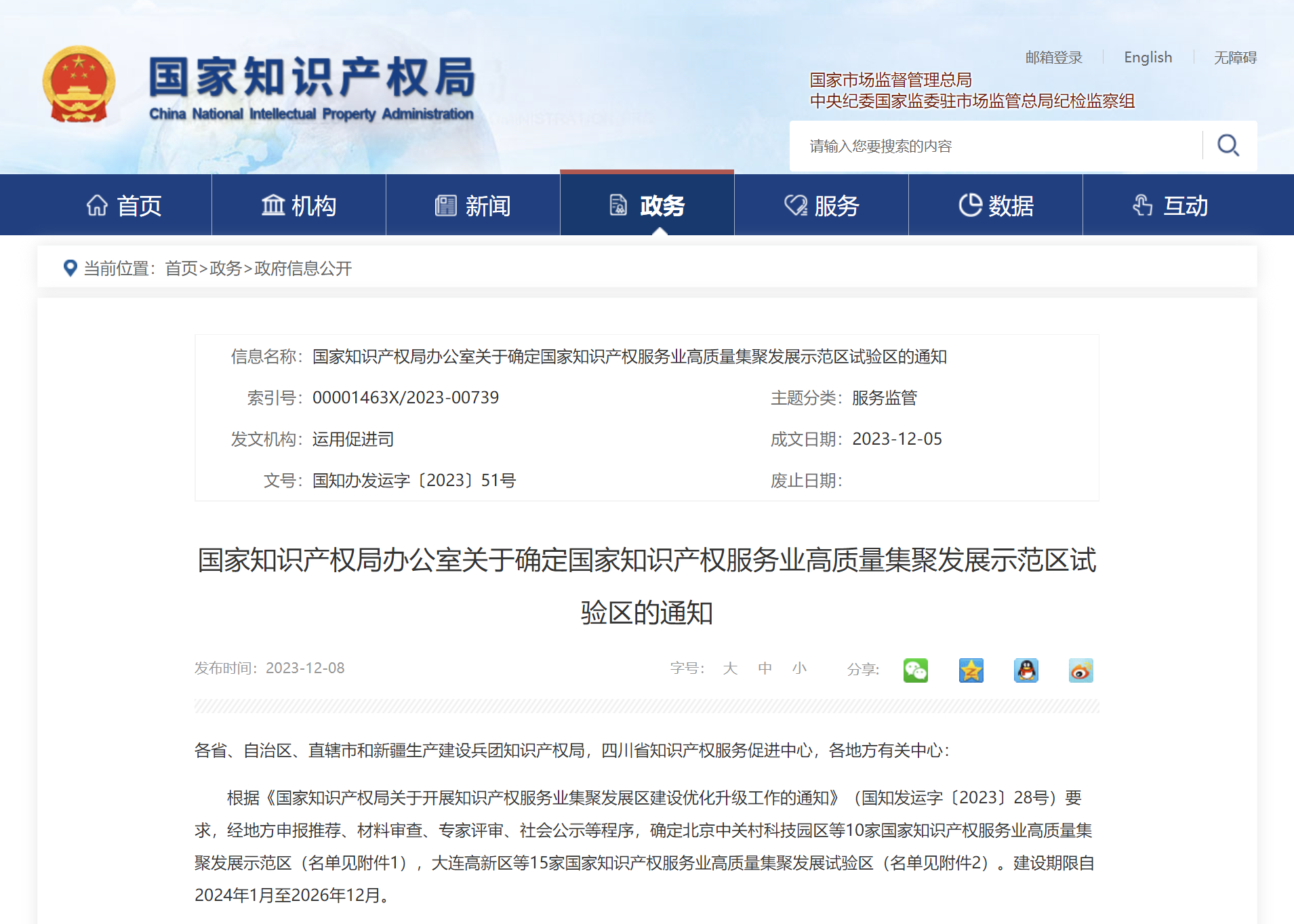Share article via WeChat icon
Image resolution: width=1294 pixels, height=924 pixels.
tap(916, 670)
